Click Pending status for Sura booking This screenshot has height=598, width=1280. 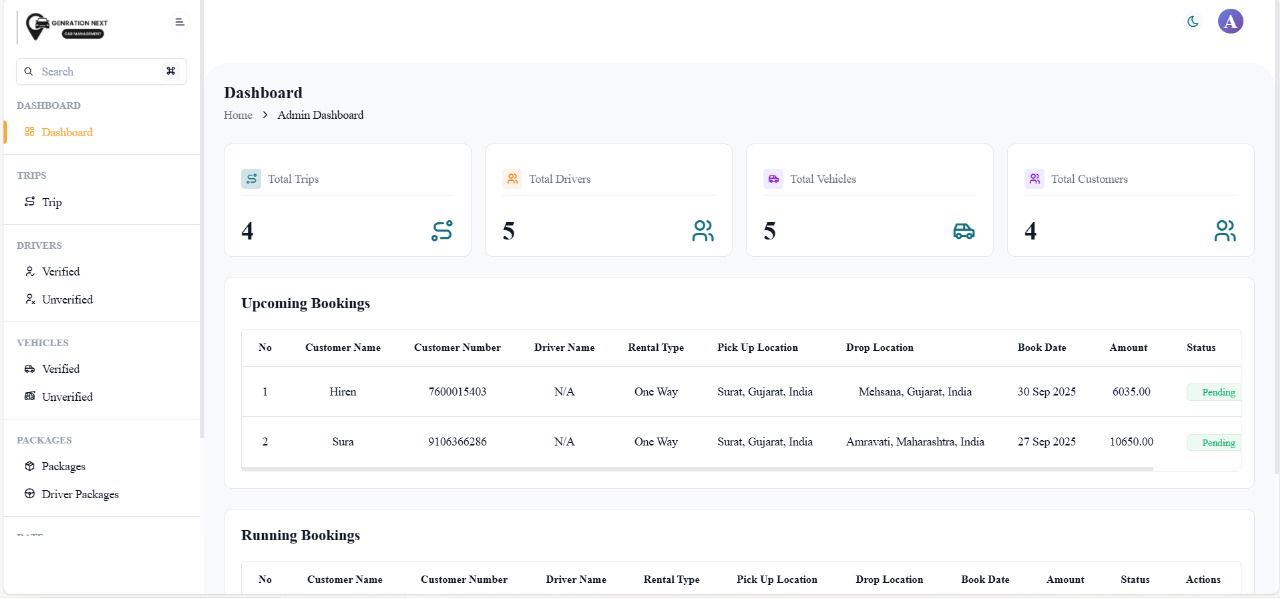(x=1217, y=442)
